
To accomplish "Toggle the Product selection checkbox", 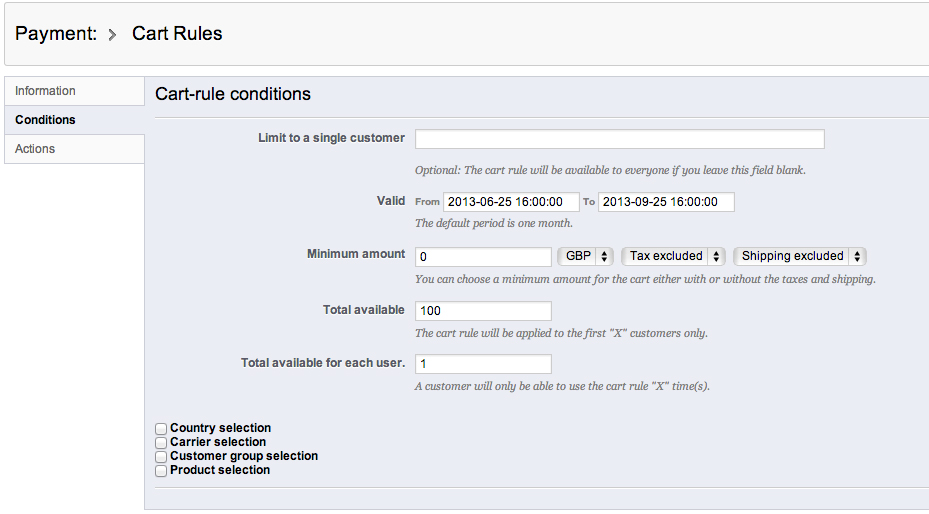I will click(161, 471).
